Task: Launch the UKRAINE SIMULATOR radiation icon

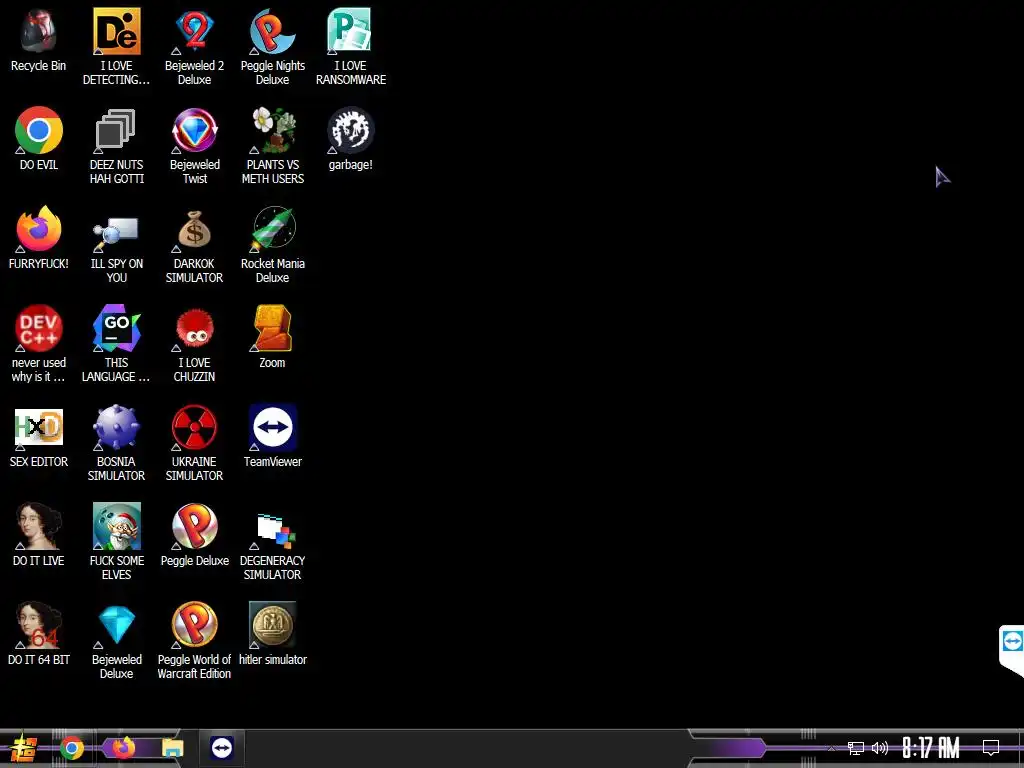Action: coord(195,427)
